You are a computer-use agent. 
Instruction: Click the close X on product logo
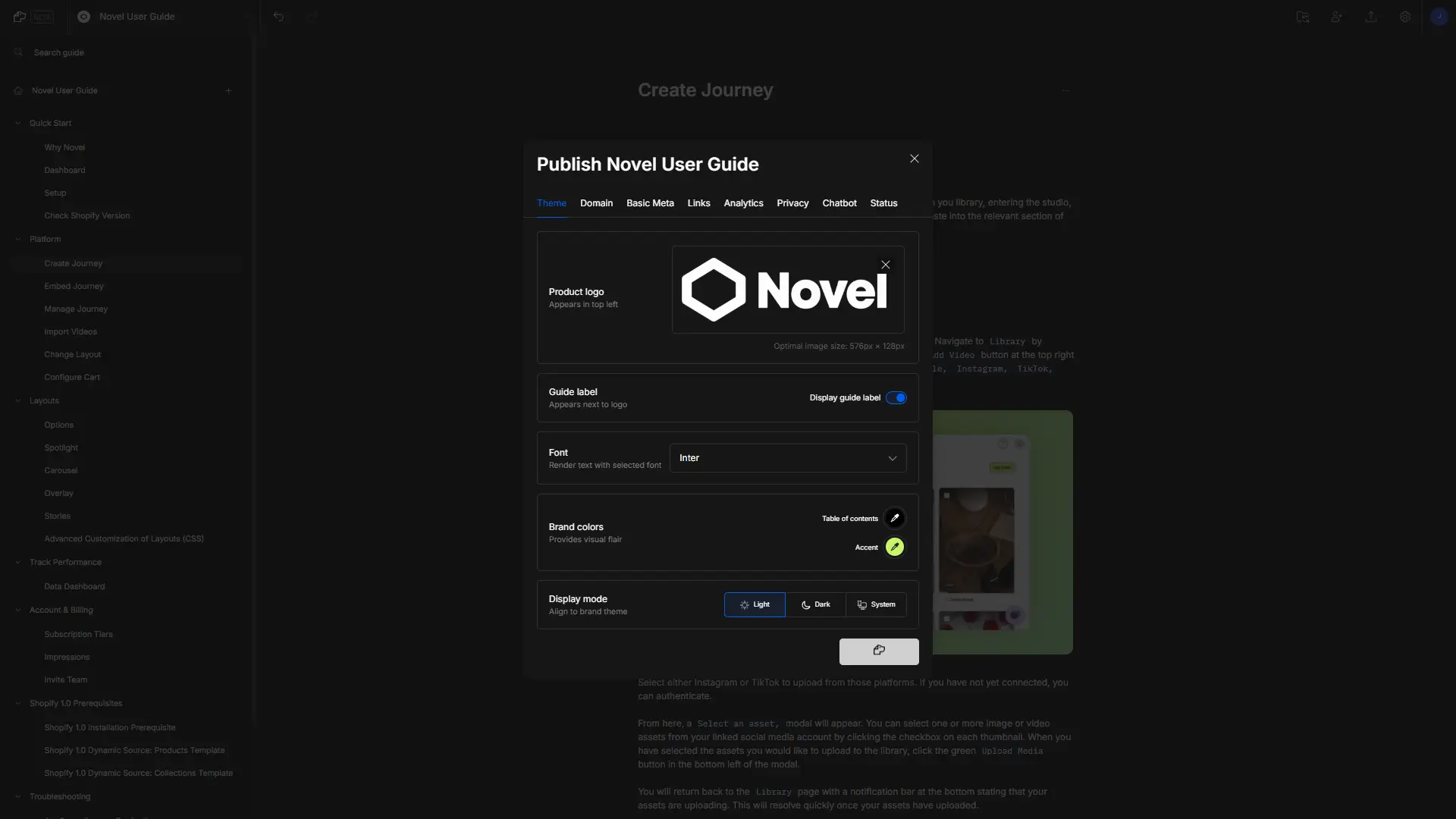886,265
